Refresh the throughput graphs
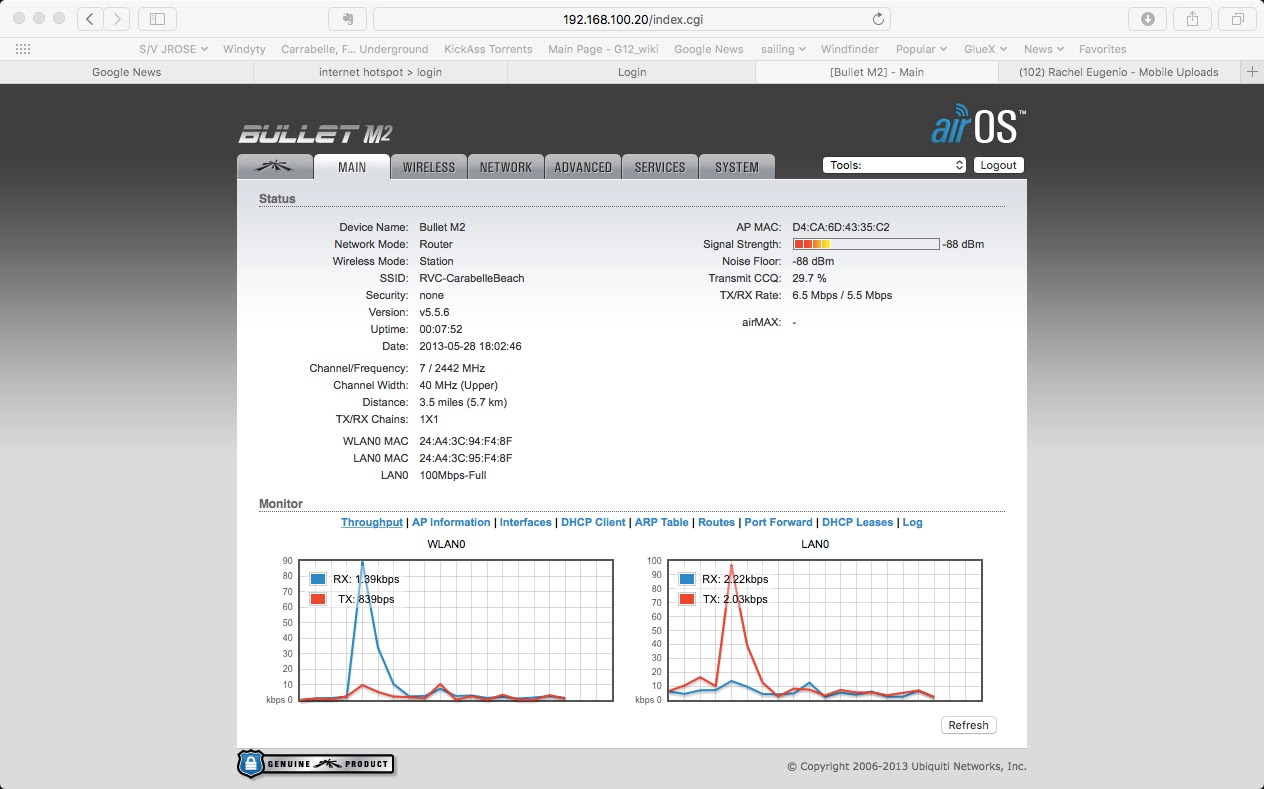1264x789 pixels. tap(968, 725)
